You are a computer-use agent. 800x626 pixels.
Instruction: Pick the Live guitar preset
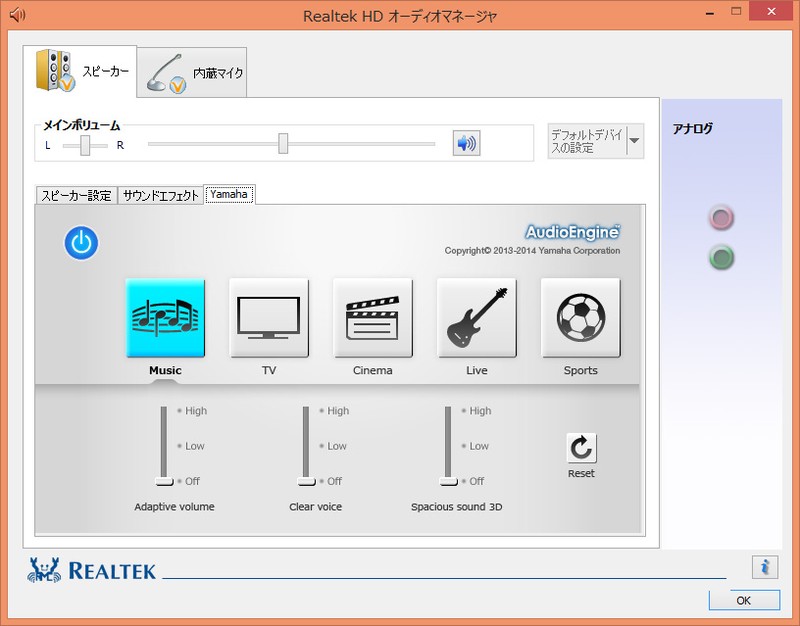click(477, 318)
